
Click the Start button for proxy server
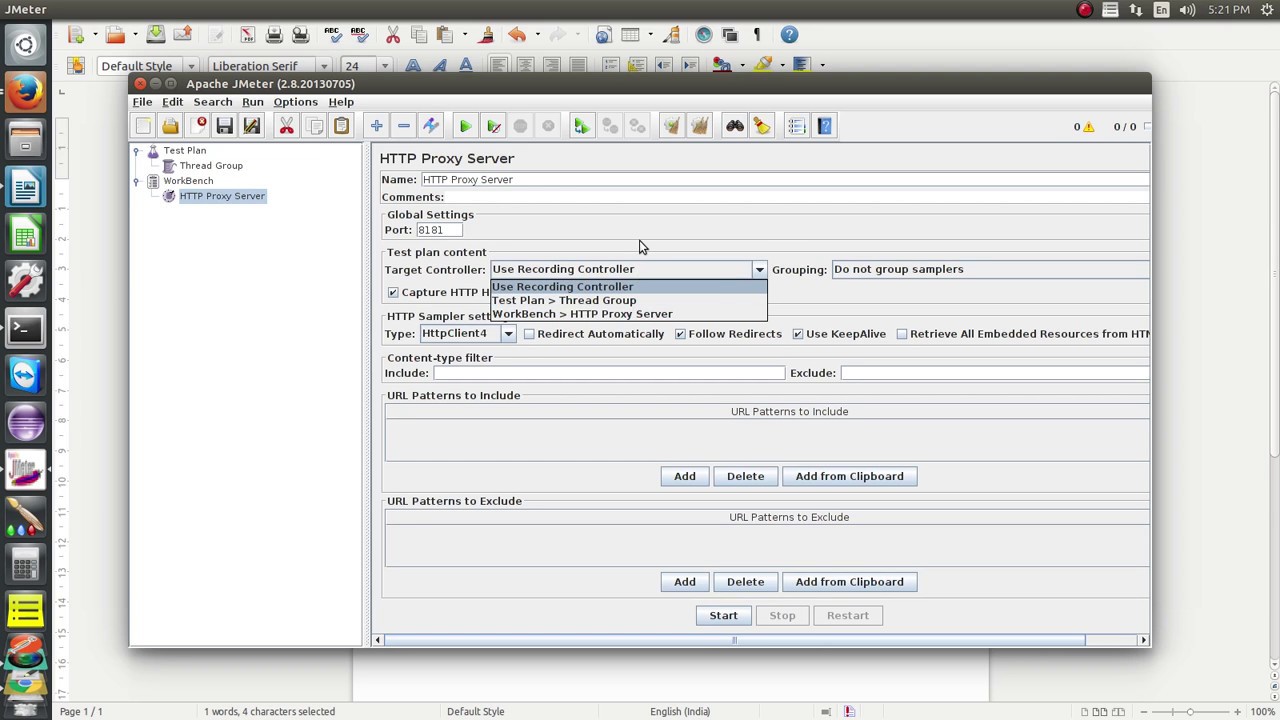point(723,616)
